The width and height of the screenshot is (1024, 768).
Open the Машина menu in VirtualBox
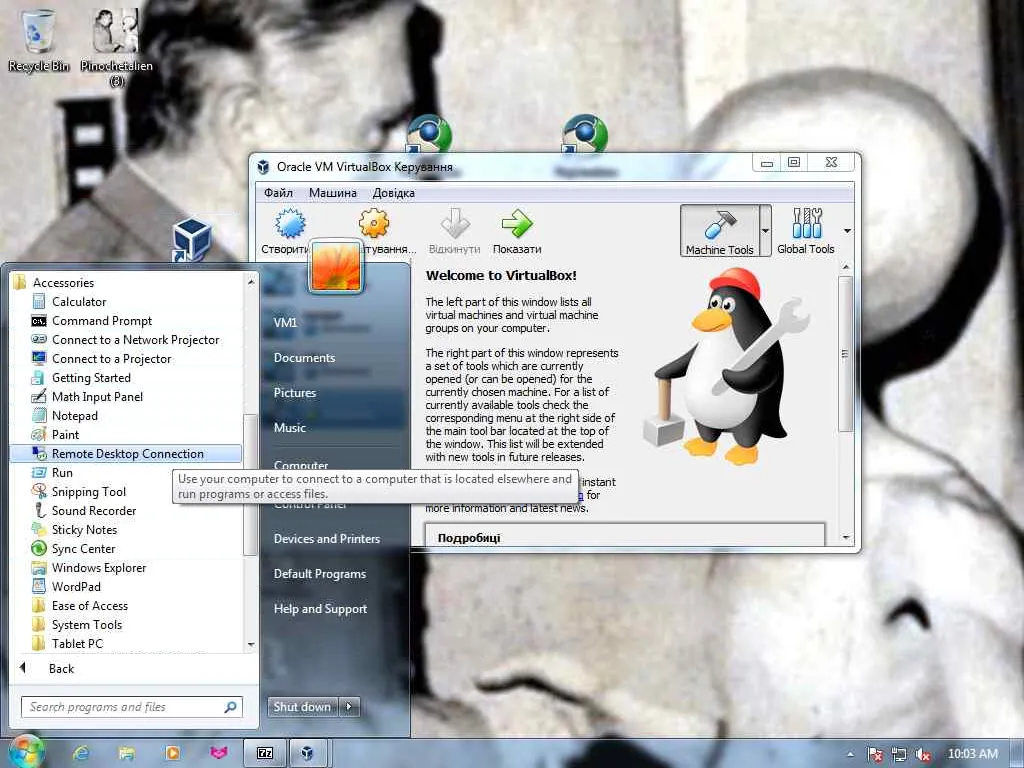tap(332, 193)
